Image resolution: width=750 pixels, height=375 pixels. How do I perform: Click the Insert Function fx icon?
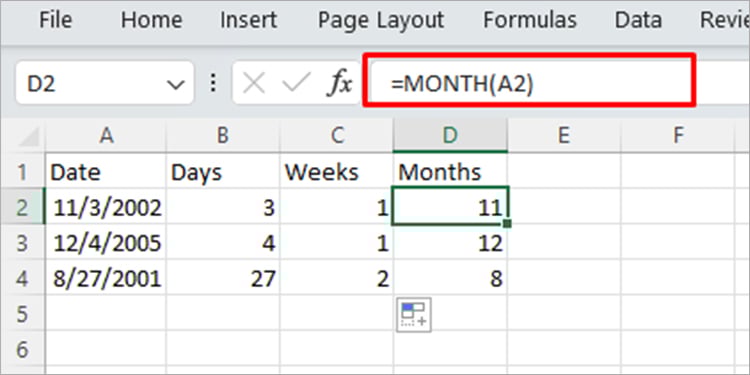pyautogui.click(x=340, y=85)
